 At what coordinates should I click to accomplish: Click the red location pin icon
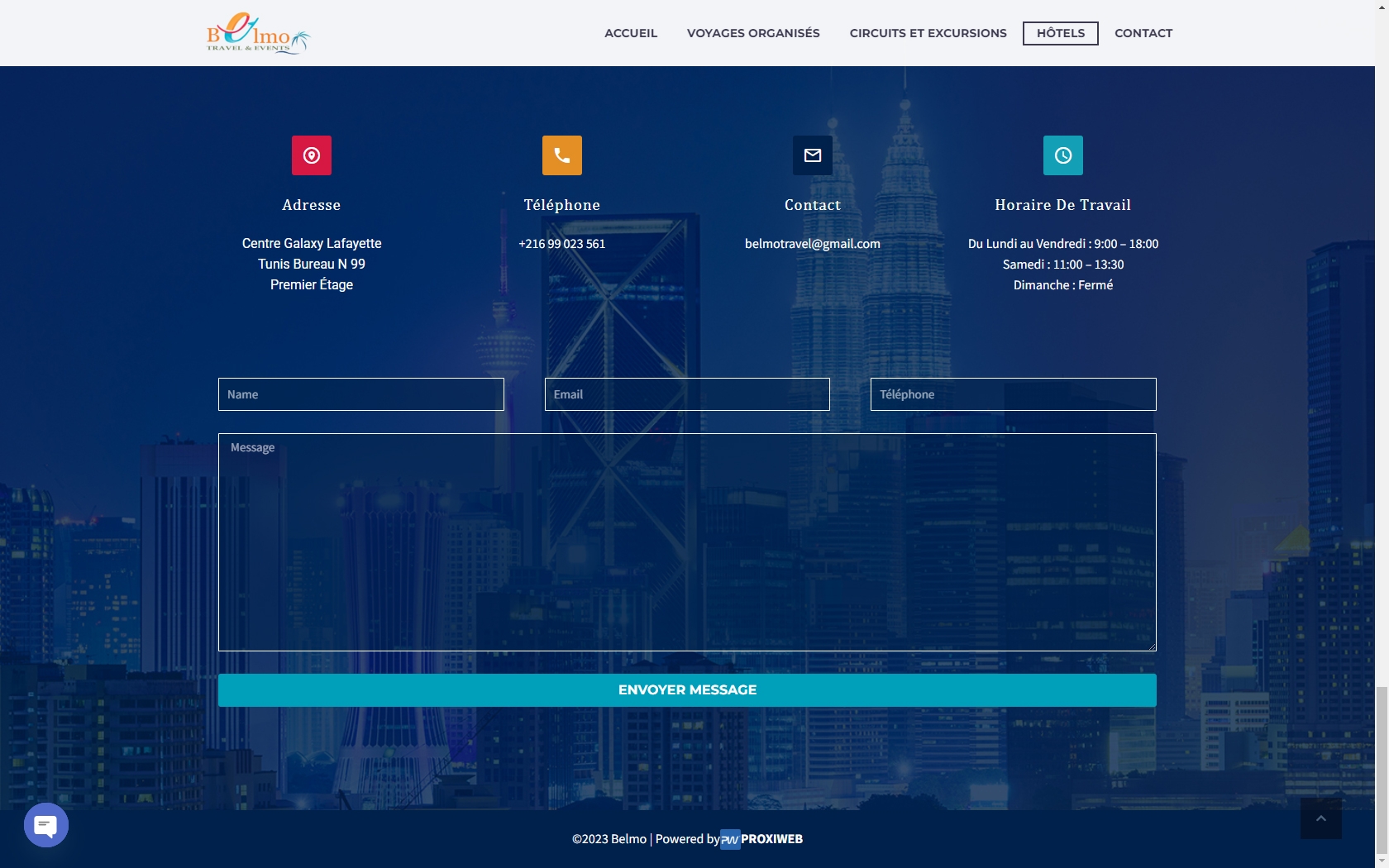tap(312, 155)
